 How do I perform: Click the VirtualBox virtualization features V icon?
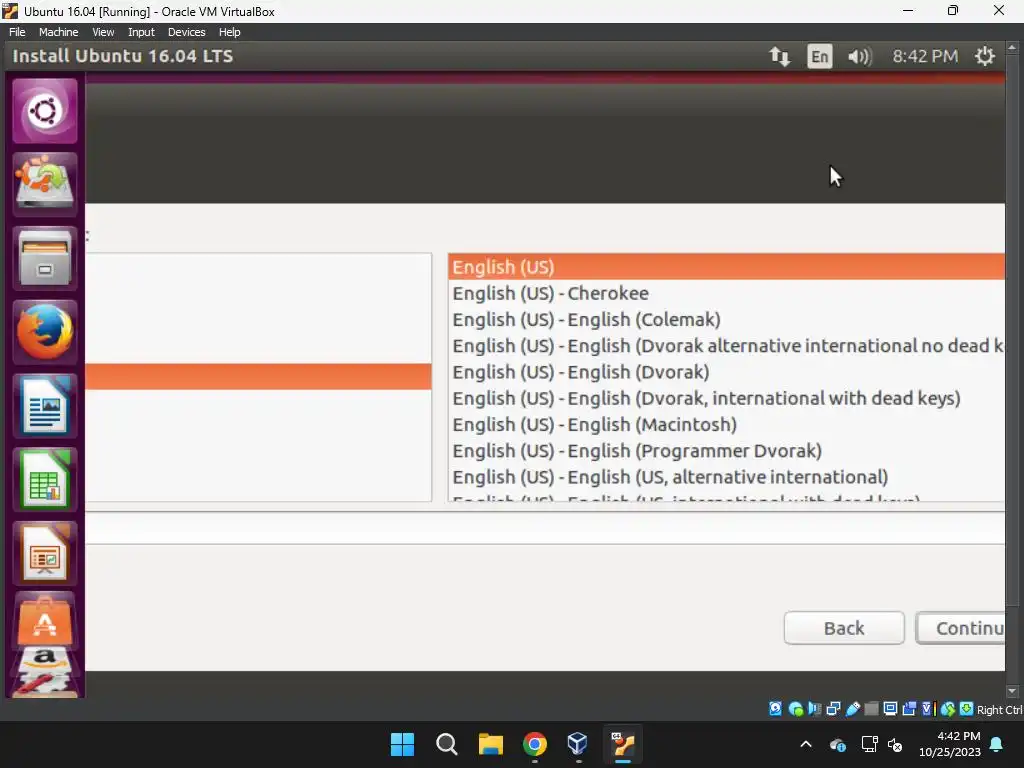pyautogui.click(x=929, y=709)
